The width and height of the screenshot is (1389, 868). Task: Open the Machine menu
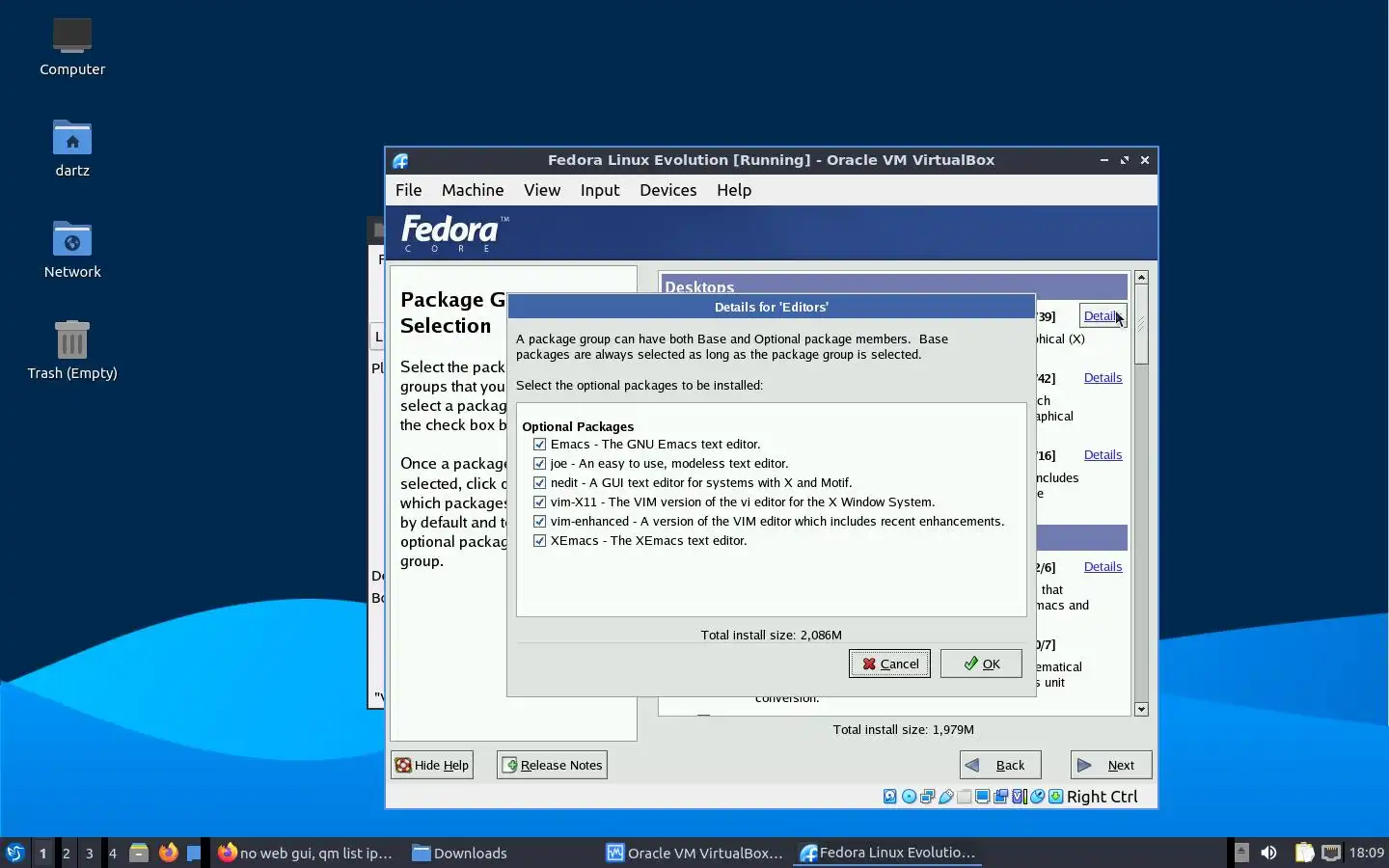click(x=473, y=190)
